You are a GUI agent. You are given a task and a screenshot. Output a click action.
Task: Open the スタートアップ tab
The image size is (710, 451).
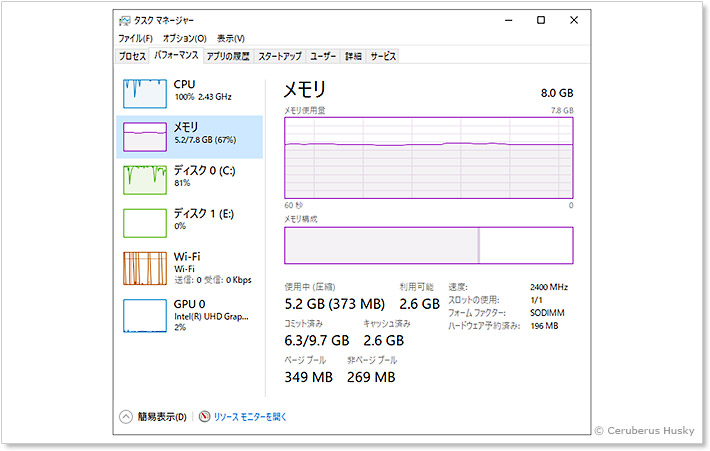coord(280,56)
